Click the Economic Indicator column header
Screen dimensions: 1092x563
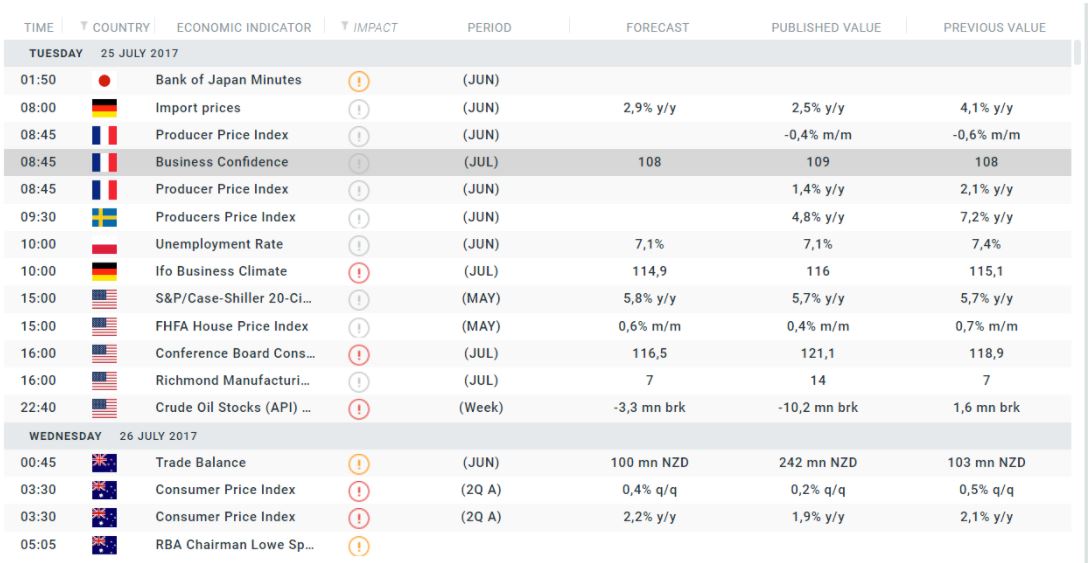pos(243,27)
